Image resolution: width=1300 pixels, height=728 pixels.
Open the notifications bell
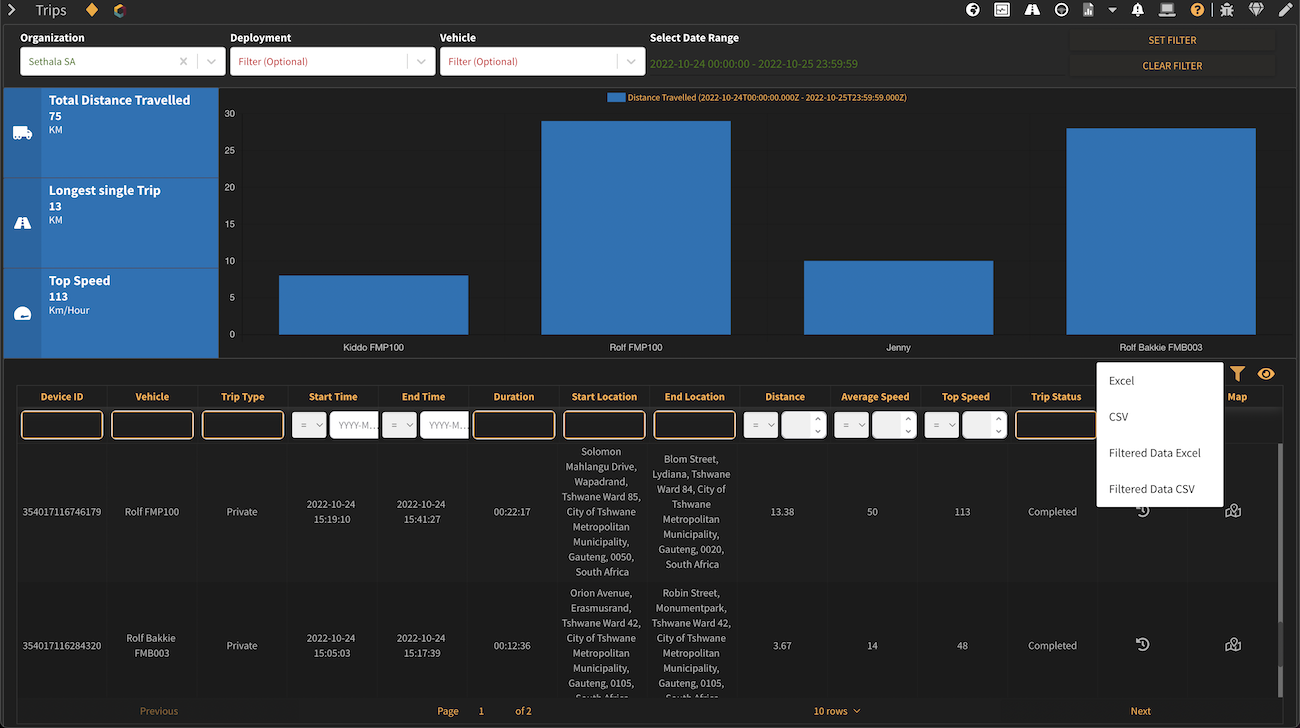click(1138, 10)
